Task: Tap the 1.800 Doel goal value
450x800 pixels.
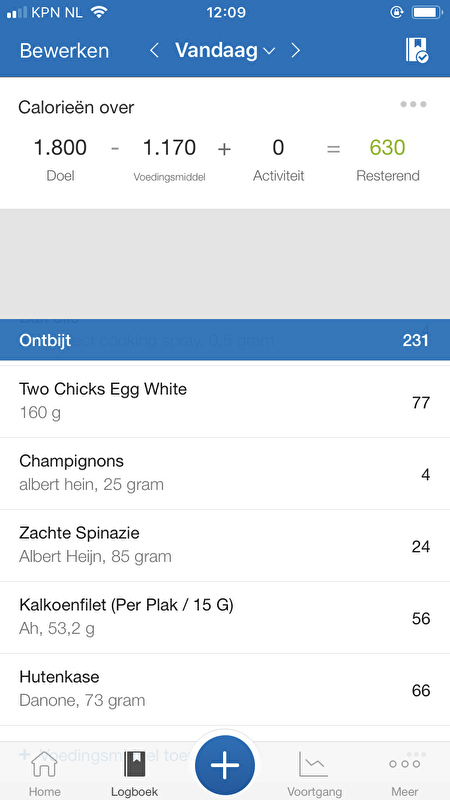Action: pos(60,147)
